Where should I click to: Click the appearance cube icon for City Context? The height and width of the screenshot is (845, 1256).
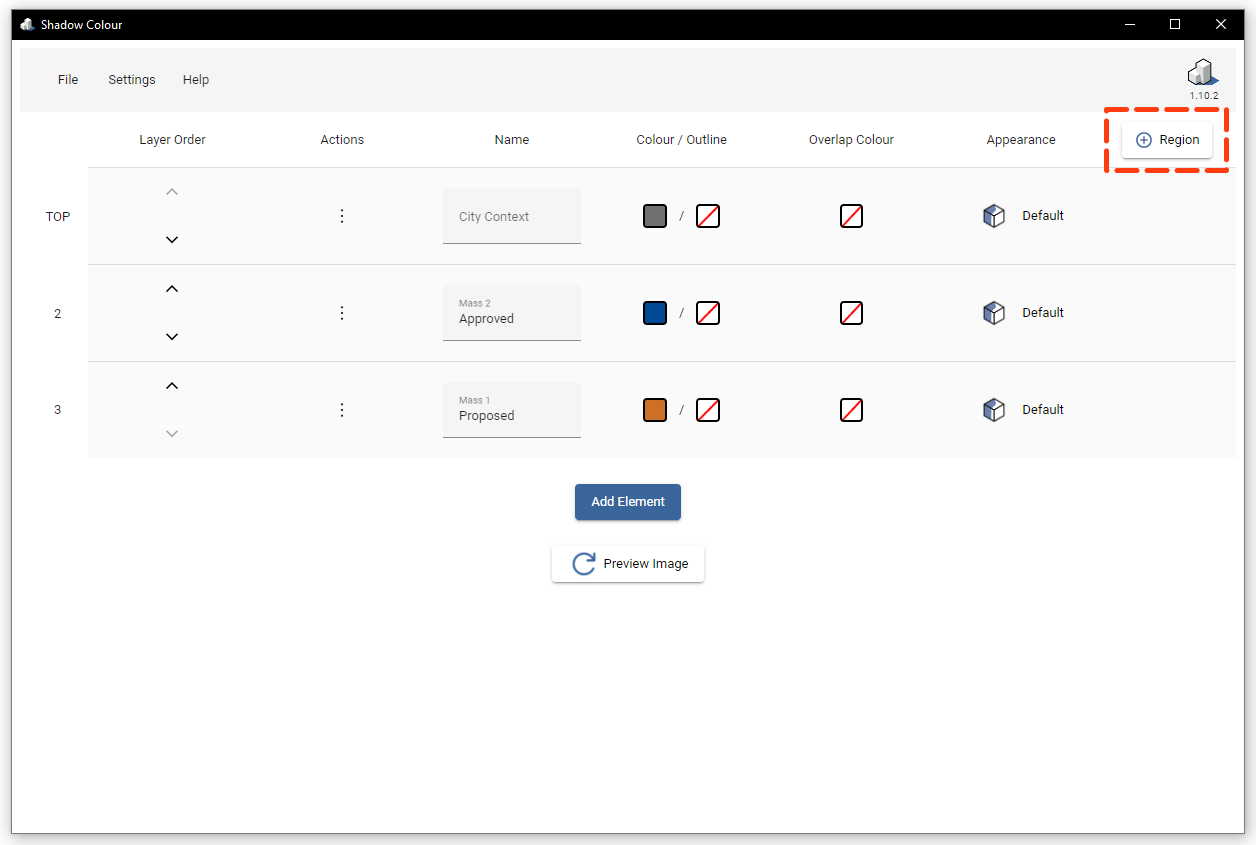(994, 215)
